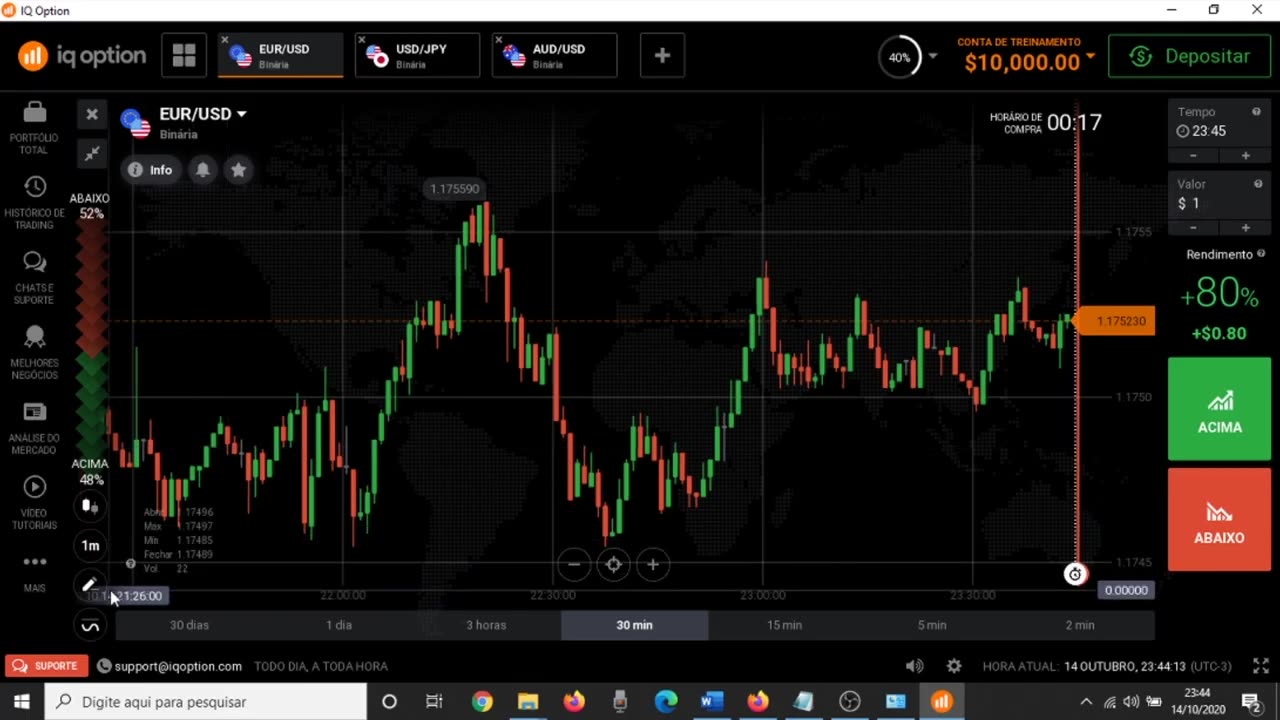Toggle sound speaker icon in status bar
1280x720 pixels.
(914, 666)
